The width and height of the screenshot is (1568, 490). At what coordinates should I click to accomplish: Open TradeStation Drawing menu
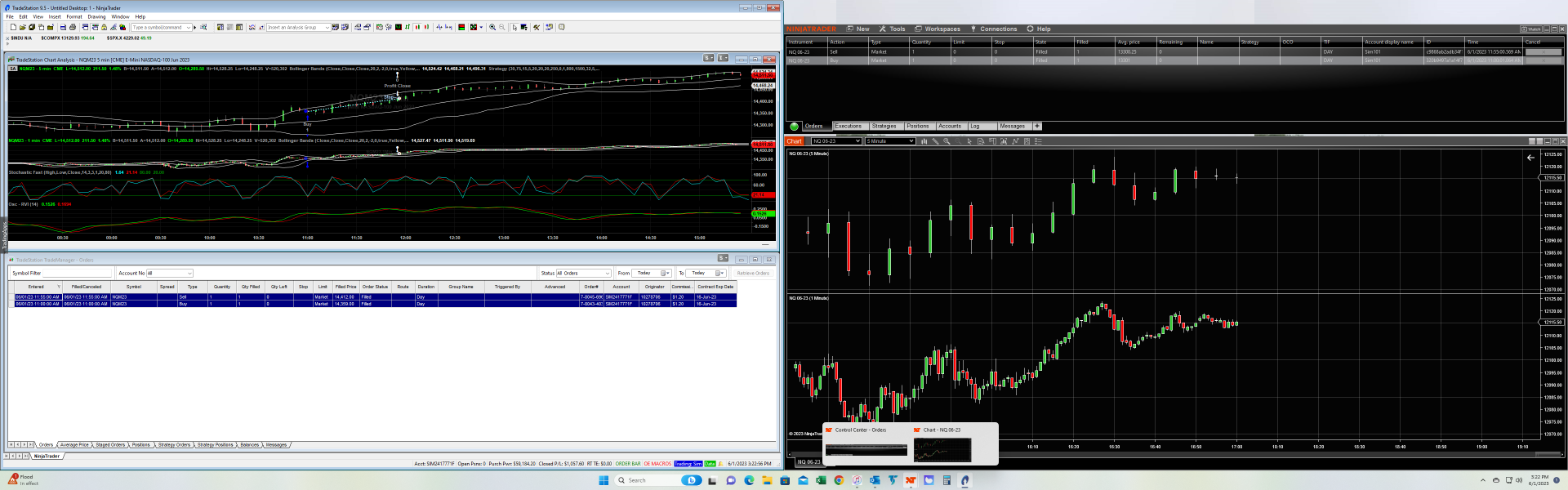[x=96, y=16]
